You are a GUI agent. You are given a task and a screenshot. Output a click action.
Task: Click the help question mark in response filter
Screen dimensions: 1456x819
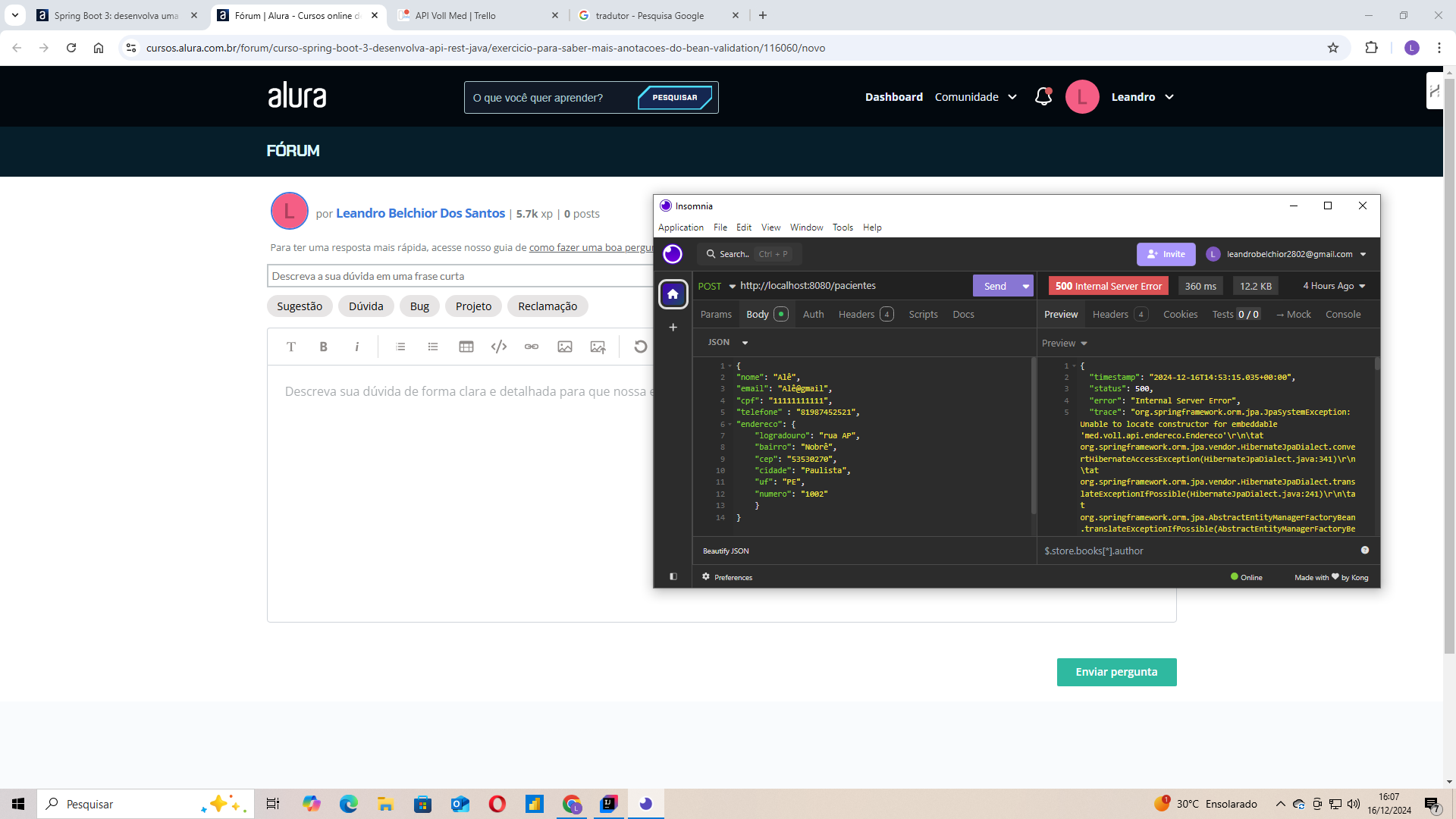(1365, 551)
